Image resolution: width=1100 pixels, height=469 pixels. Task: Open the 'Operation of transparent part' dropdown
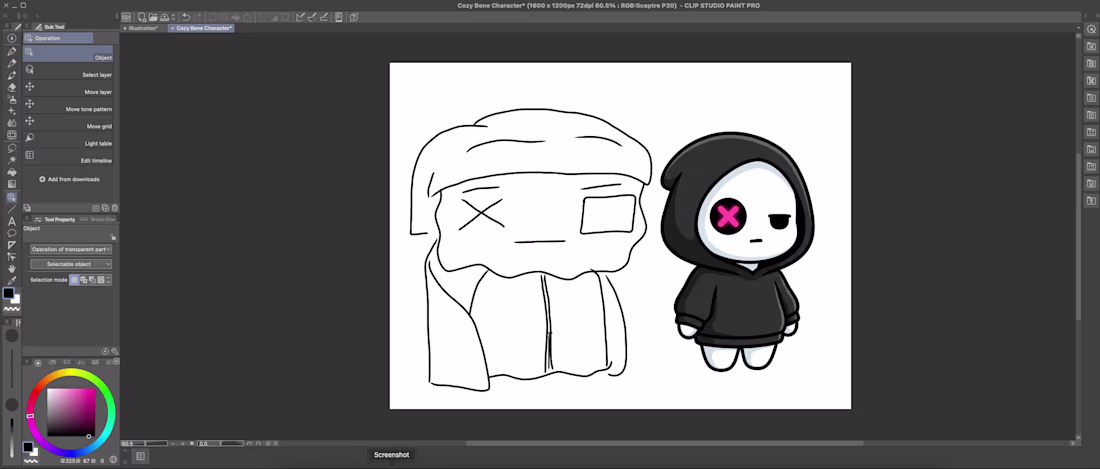(x=70, y=249)
